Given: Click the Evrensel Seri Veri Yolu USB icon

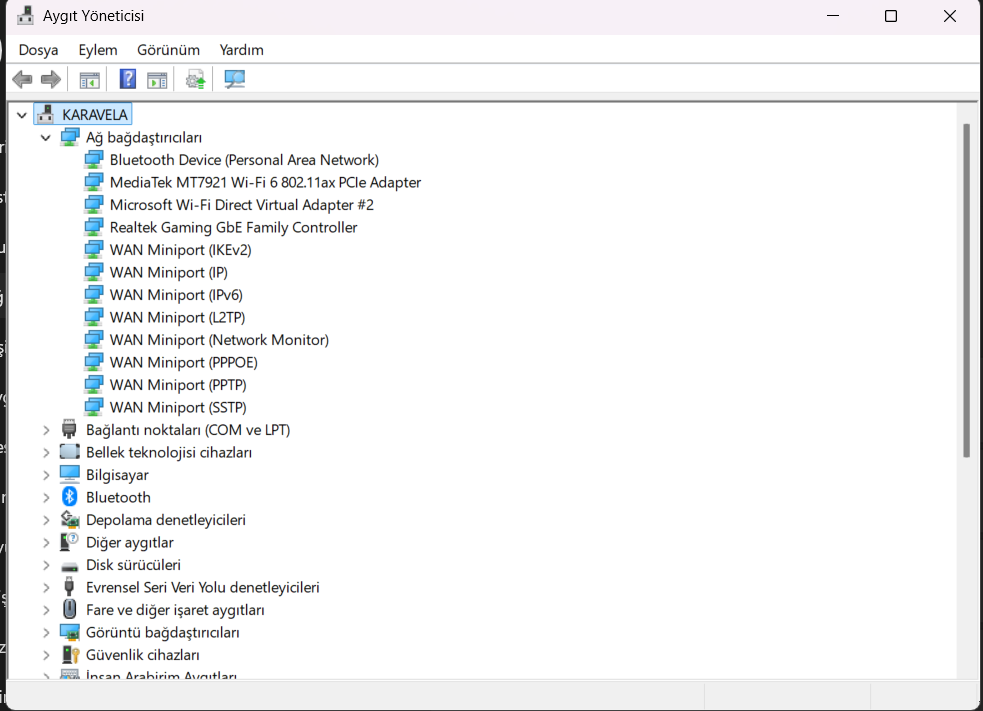Looking at the screenshot, I should pos(70,587).
